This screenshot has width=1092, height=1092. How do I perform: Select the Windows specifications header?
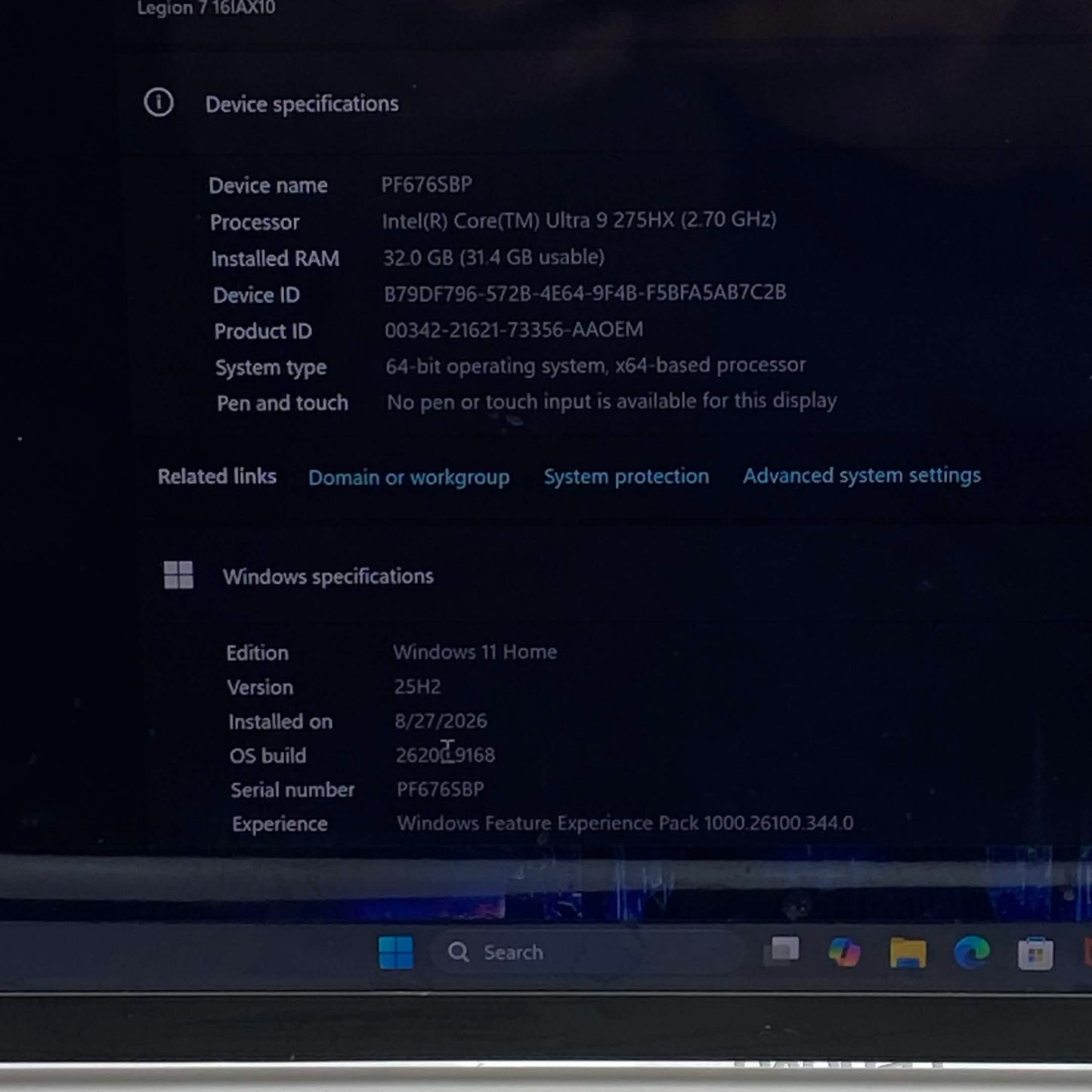[328, 577]
